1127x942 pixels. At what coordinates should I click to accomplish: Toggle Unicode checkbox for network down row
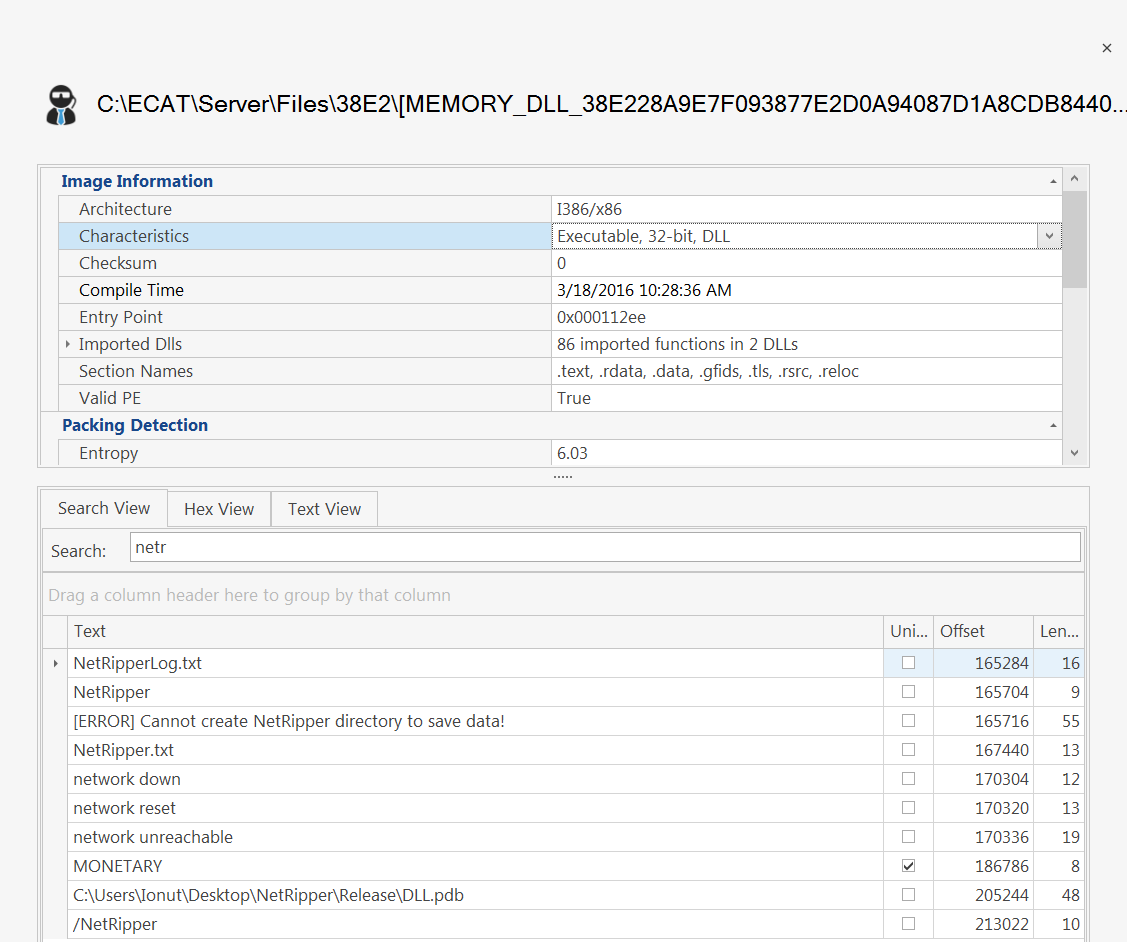(x=908, y=779)
